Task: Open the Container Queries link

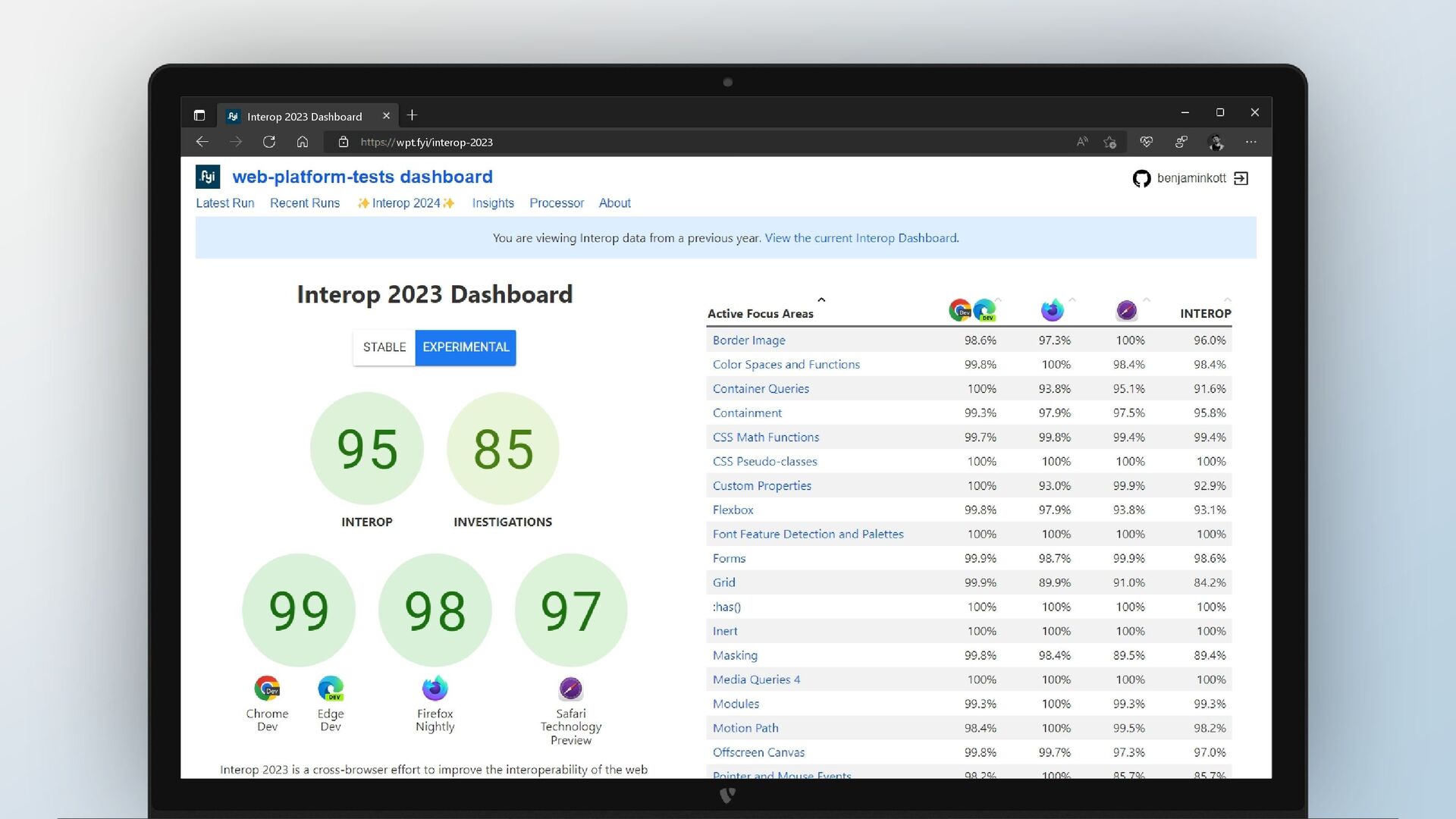Action: click(x=761, y=389)
